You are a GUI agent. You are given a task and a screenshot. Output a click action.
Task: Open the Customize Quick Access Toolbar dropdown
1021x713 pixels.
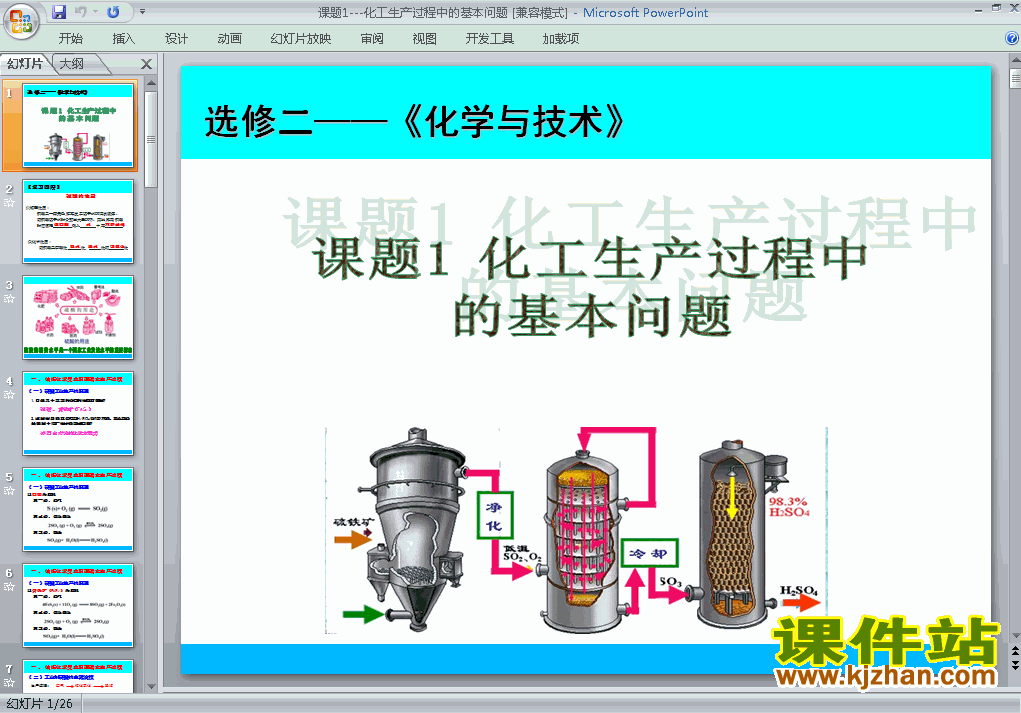coord(143,12)
